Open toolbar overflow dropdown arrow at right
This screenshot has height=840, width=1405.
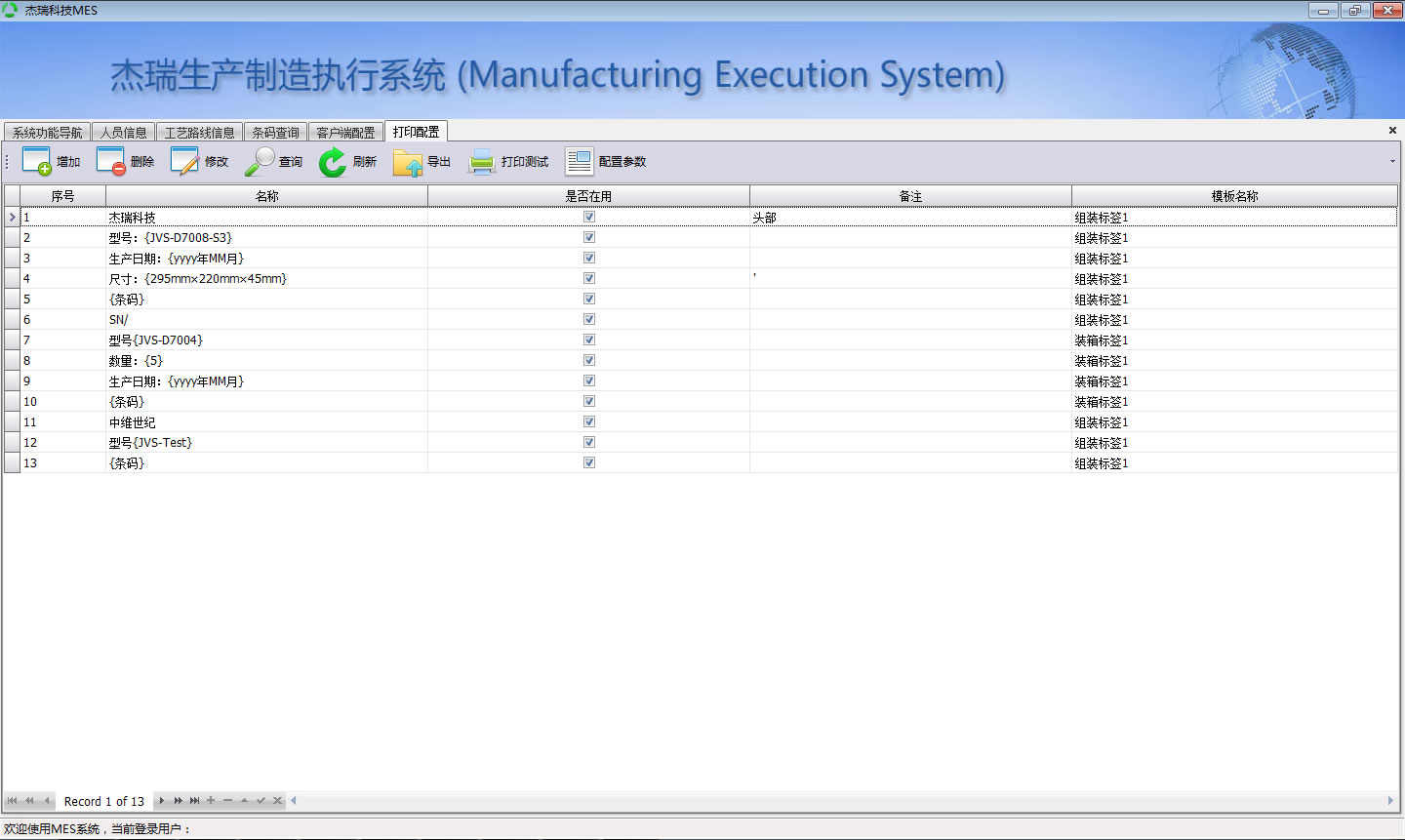pos(1392,161)
